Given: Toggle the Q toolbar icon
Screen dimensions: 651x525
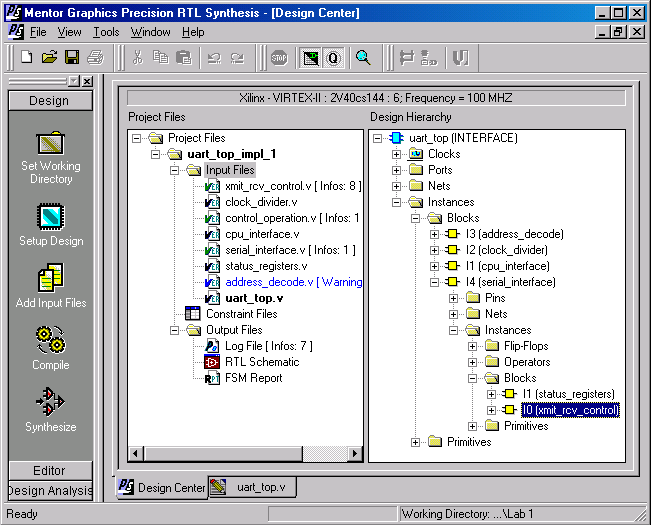Looking at the screenshot, I should (333, 58).
